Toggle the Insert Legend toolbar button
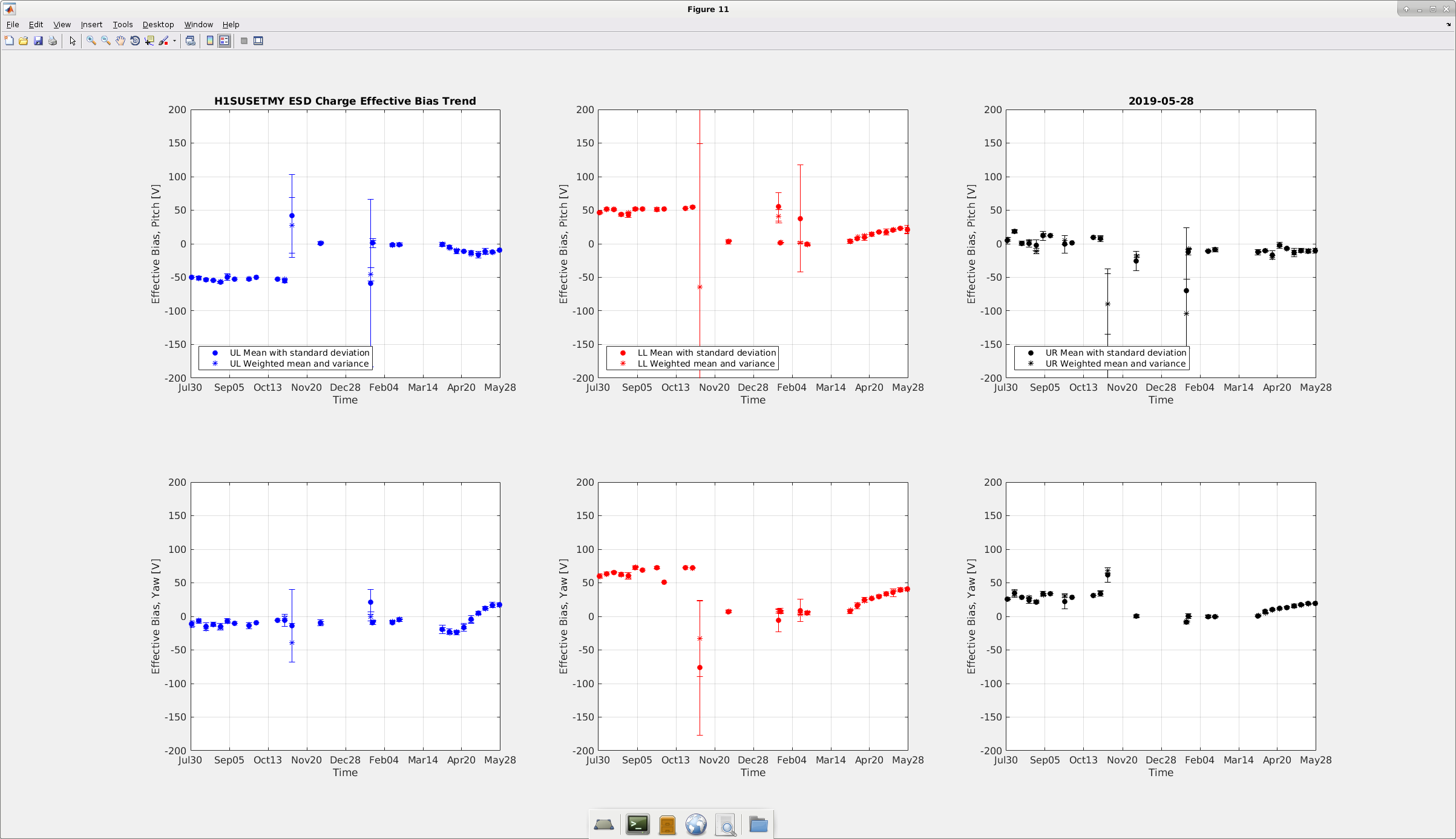Viewport: 1456px width, 839px height. click(x=225, y=41)
